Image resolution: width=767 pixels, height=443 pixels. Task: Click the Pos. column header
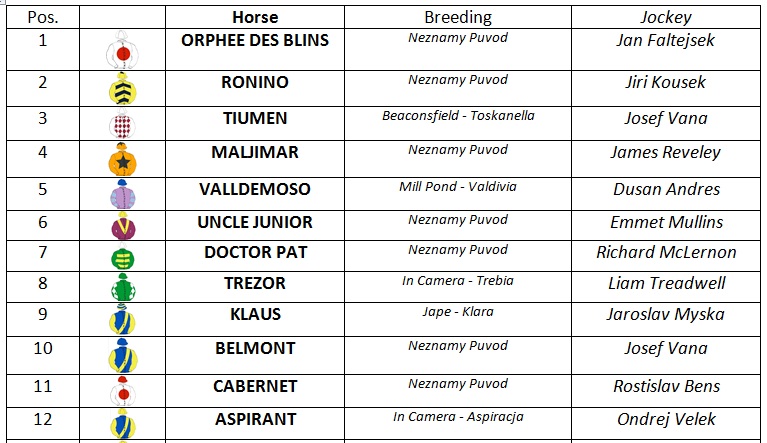coord(43,17)
